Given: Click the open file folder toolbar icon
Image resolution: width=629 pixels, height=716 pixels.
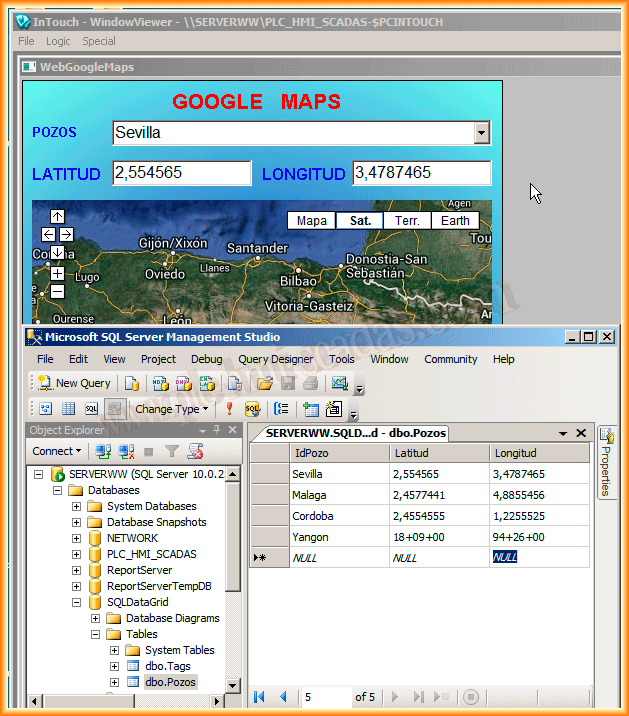Looking at the screenshot, I should (x=265, y=383).
